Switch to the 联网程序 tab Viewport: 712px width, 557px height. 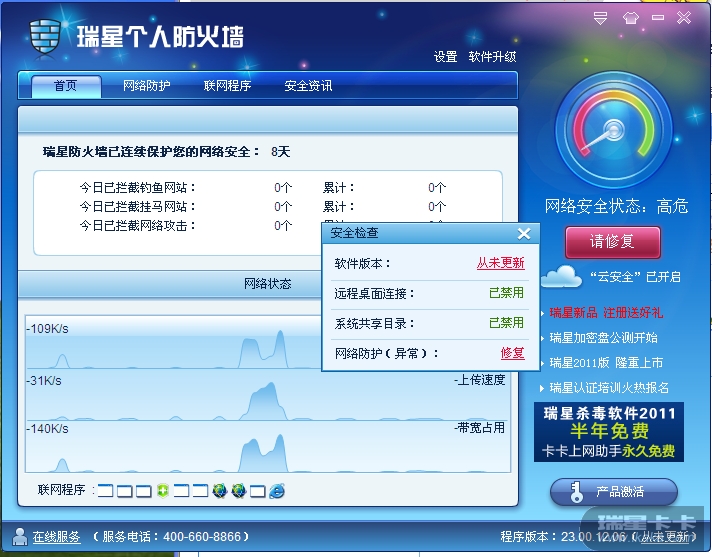227,86
